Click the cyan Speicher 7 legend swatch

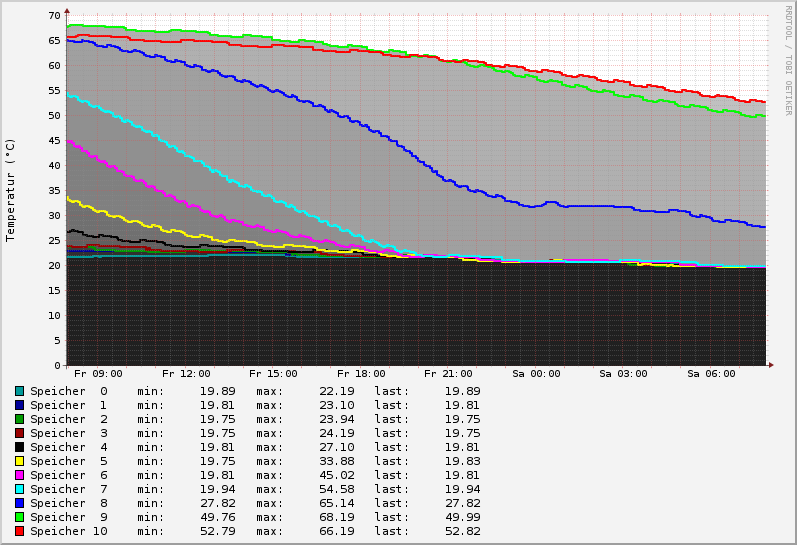coord(19,489)
